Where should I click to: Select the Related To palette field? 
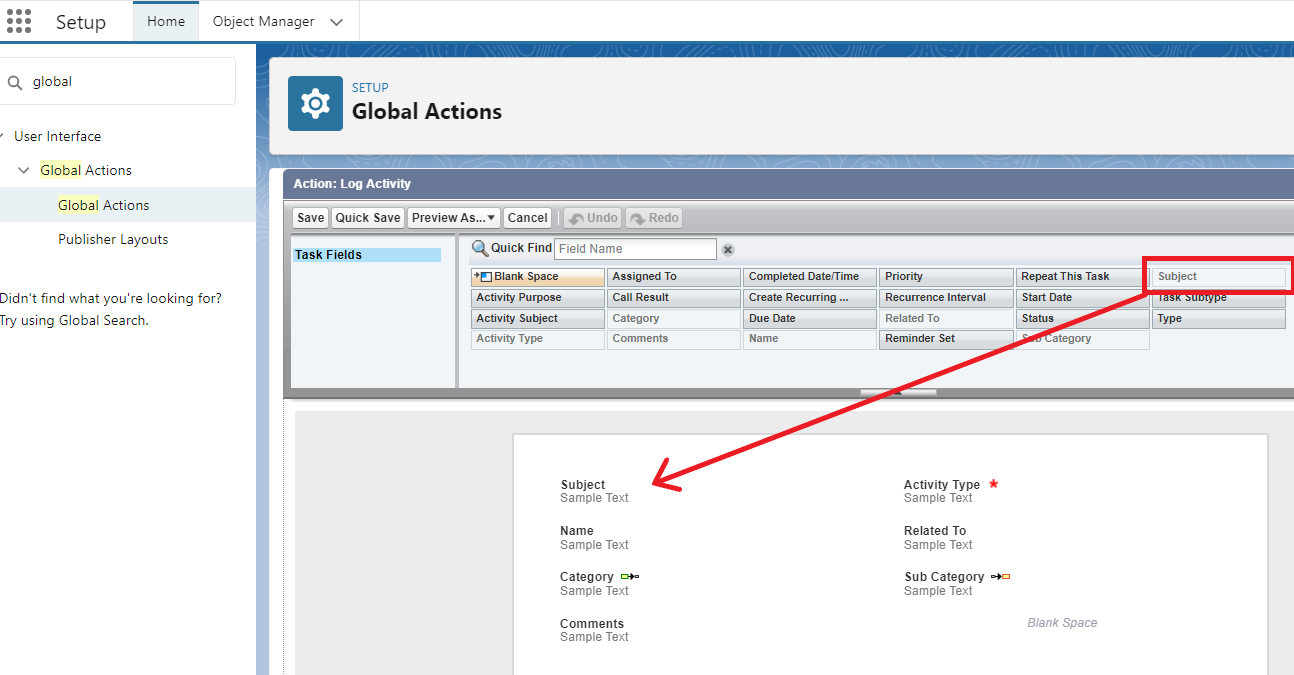pyautogui.click(x=946, y=319)
